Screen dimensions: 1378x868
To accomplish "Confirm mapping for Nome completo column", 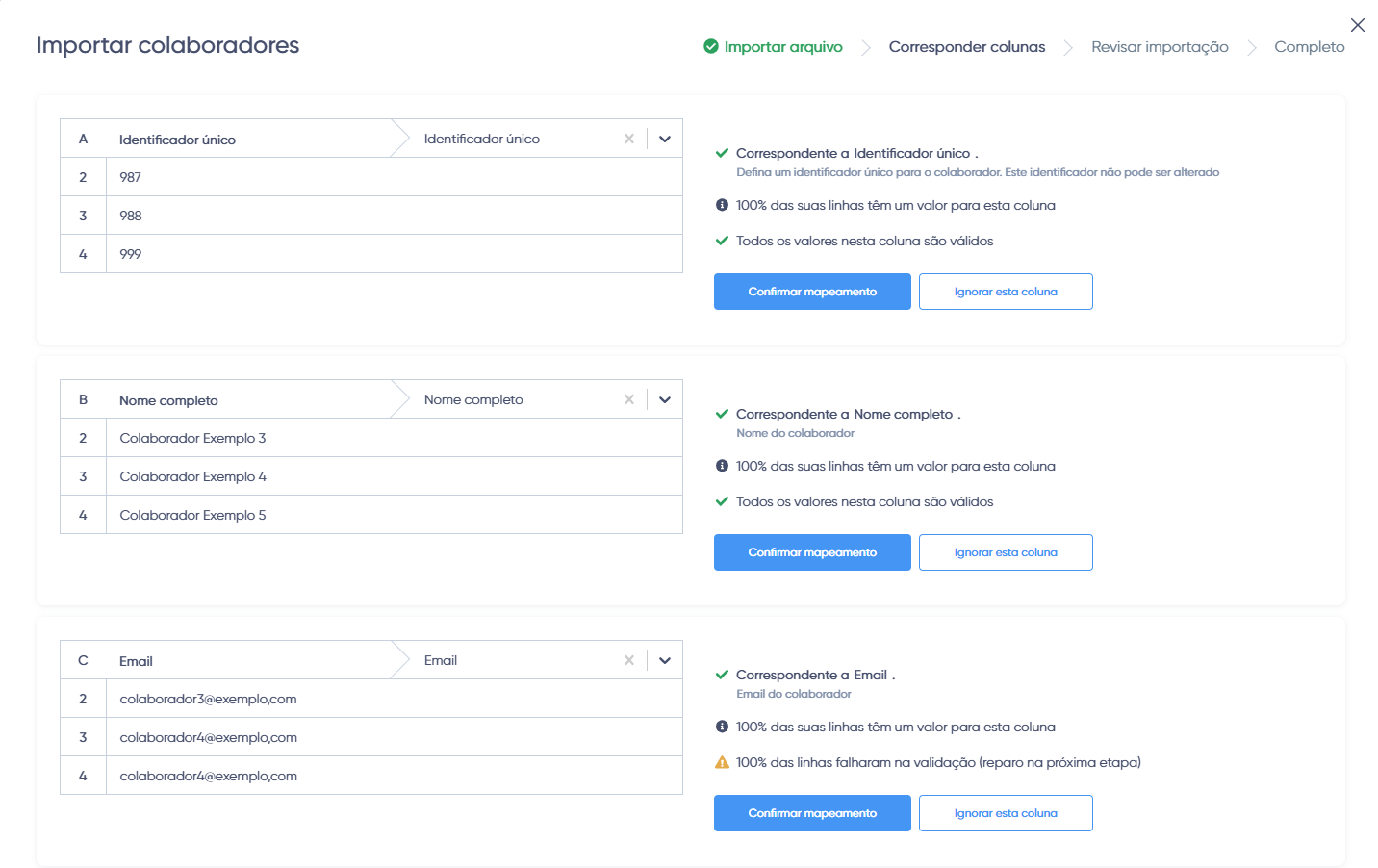I will click(x=812, y=552).
